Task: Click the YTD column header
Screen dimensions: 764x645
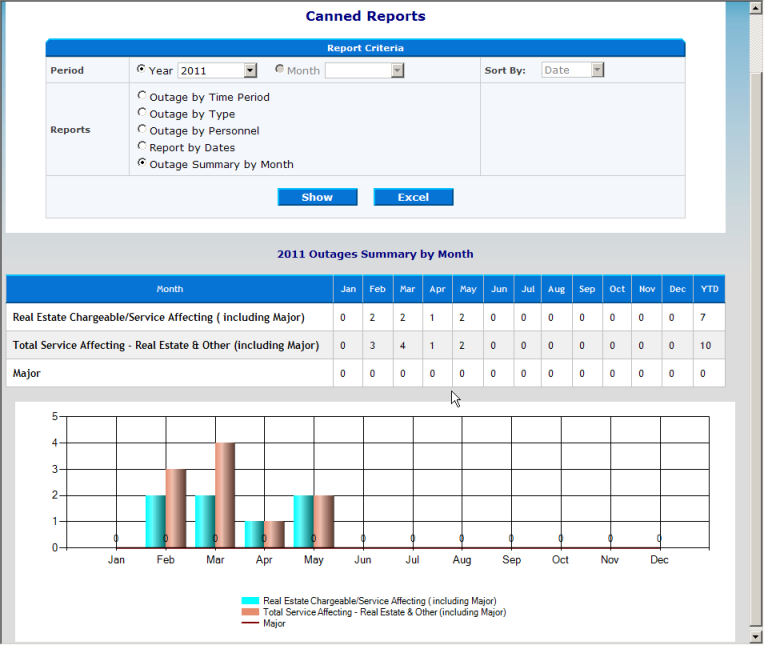Action: pyautogui.click(x=709, y=289)
